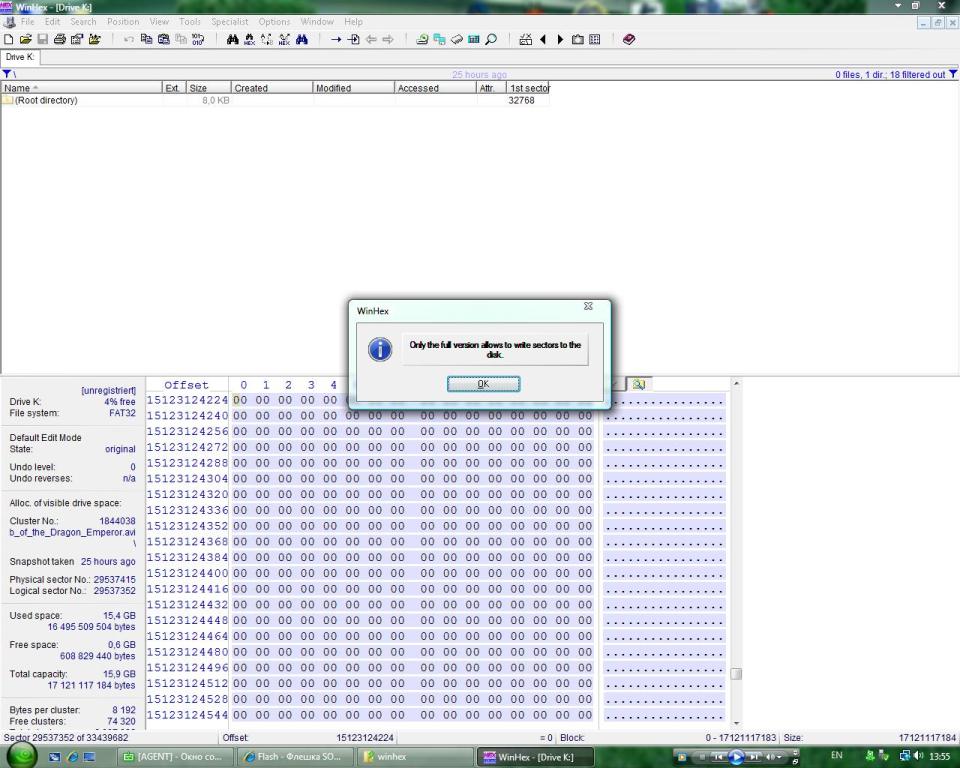Select the Drive K: tab
The height and width of the screenshot is (768, 960).
[x=20, y=57]
